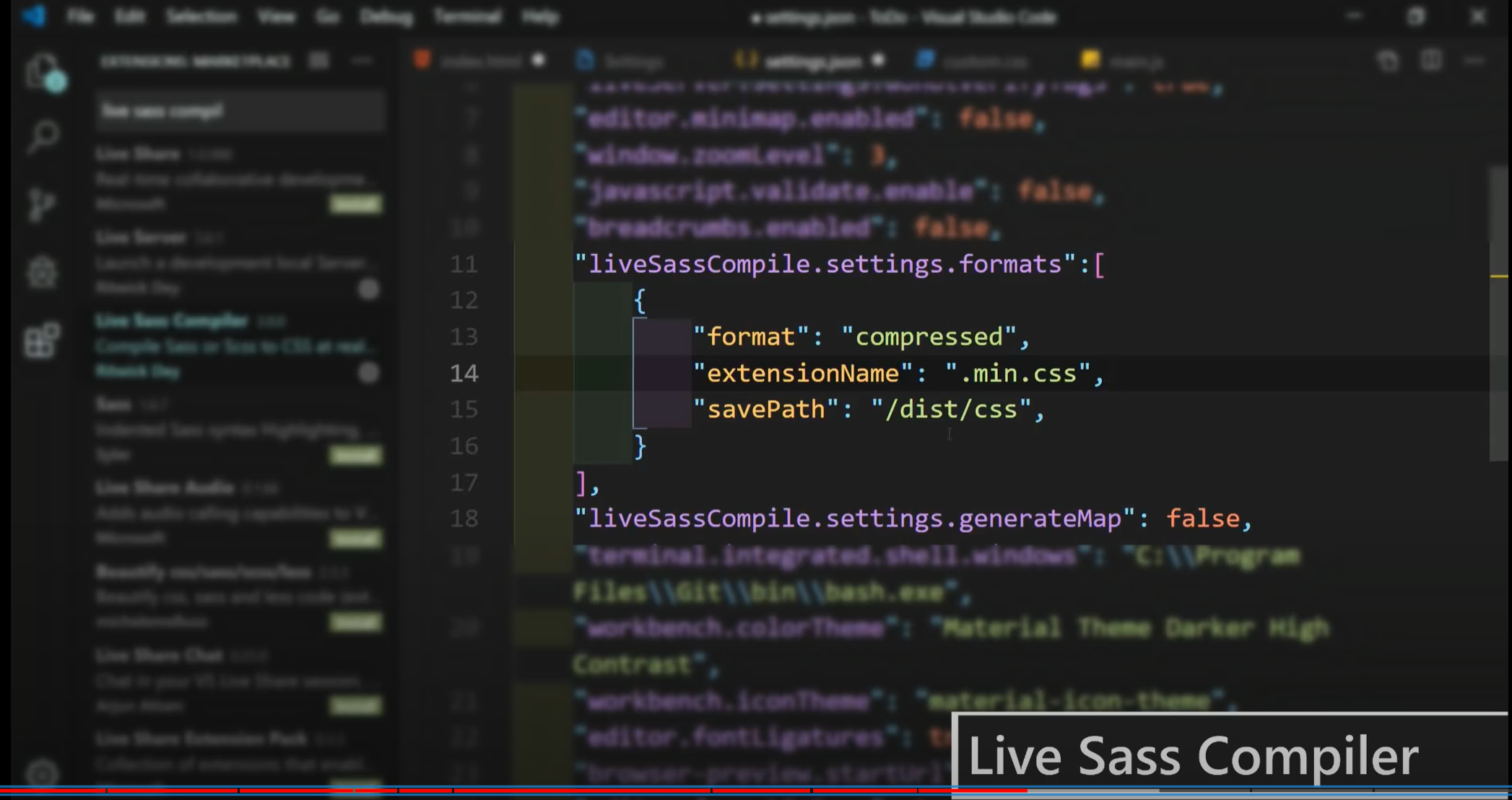Image resolution: width=1512 pixels, height=800 pixels.
Task: Open the Debug view icon
Action: [x=42, y=273]
